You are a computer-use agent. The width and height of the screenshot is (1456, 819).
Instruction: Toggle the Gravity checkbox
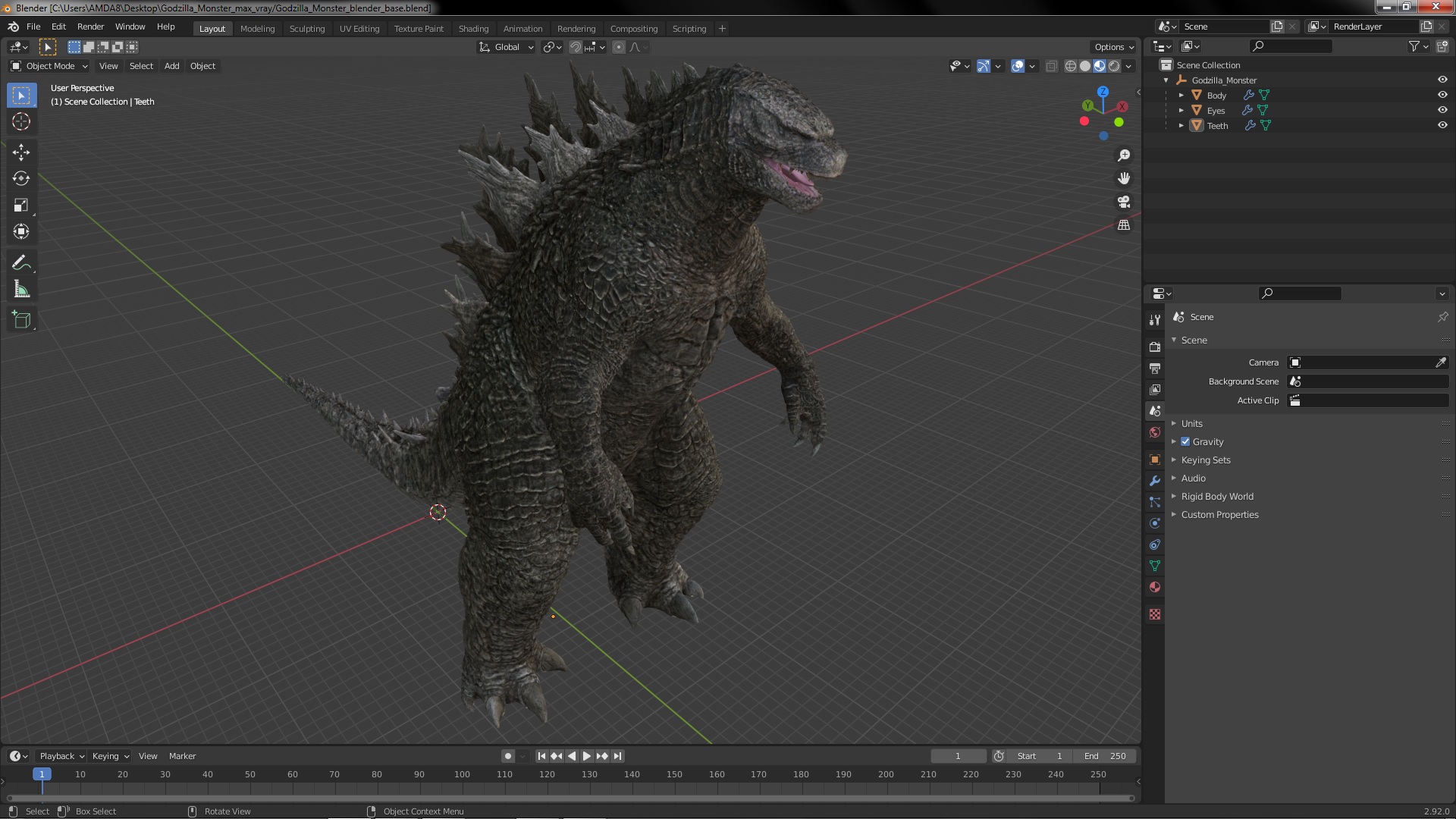point(1185,441)
